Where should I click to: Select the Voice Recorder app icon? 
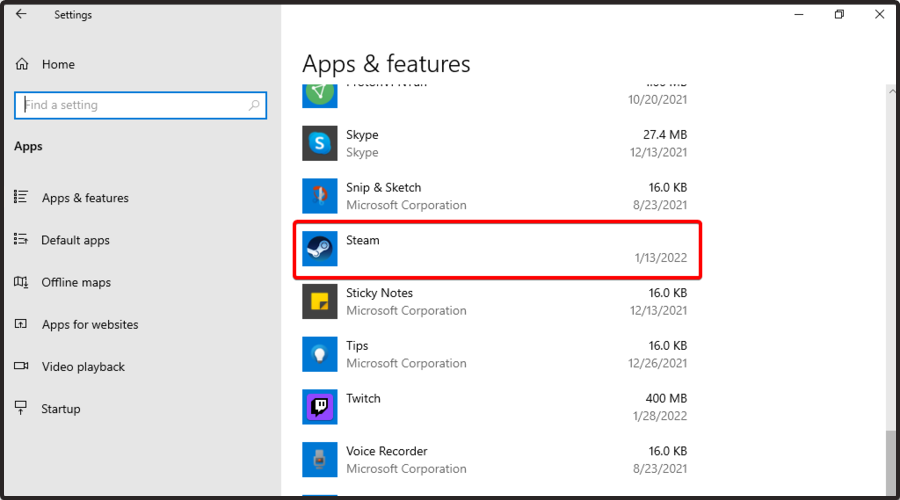320,460
